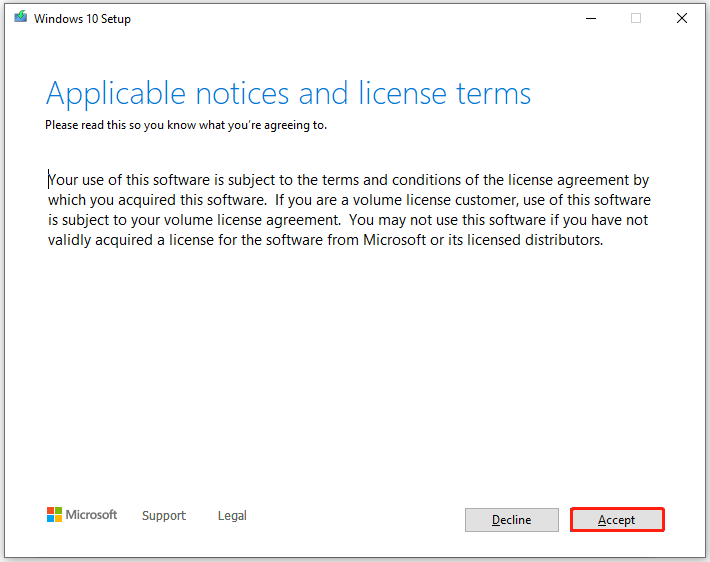Open the Legal link
This screenshot has height=562, width=710.
point(232,515)
